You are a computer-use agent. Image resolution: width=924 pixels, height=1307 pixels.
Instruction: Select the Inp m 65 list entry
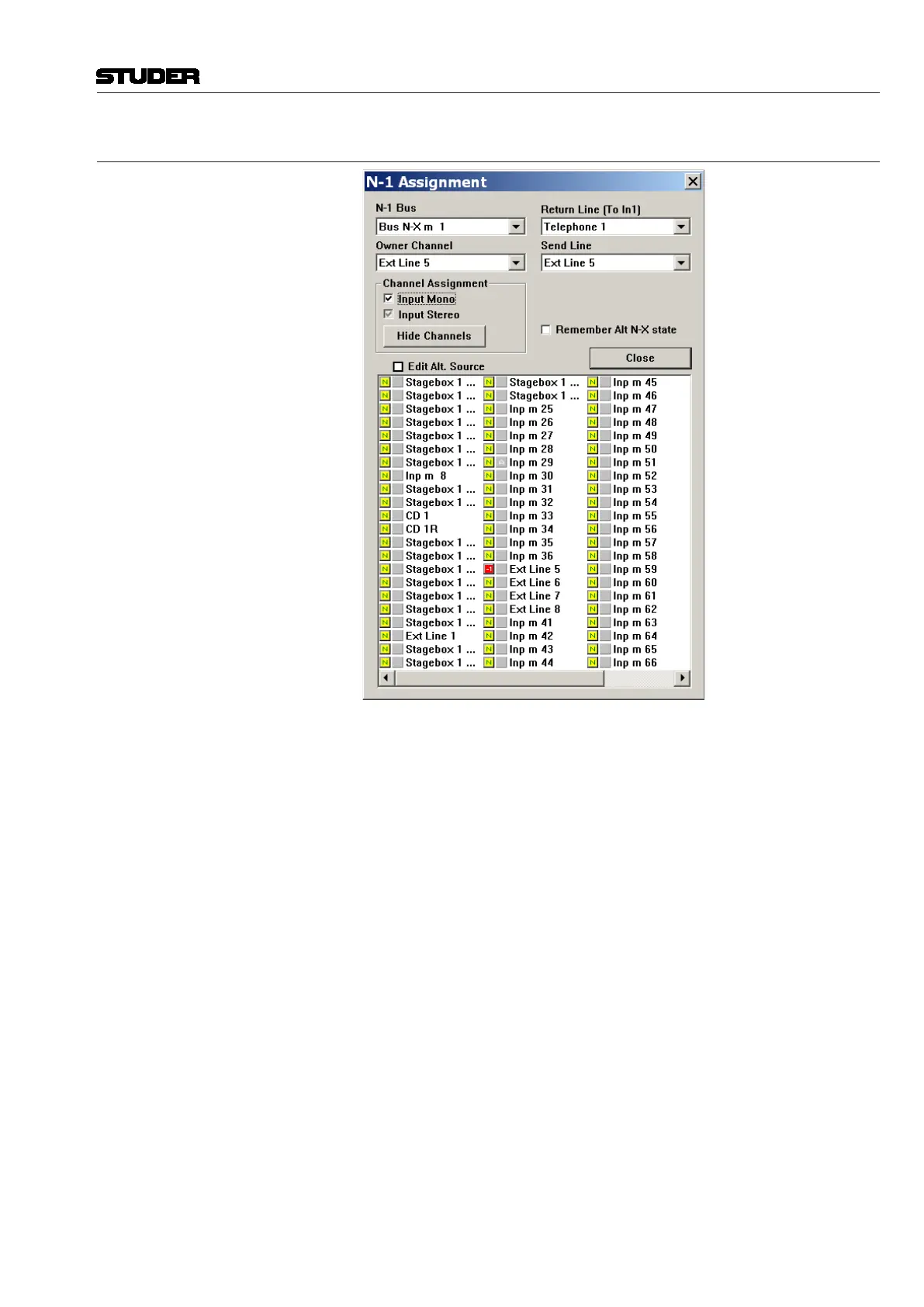635,650
